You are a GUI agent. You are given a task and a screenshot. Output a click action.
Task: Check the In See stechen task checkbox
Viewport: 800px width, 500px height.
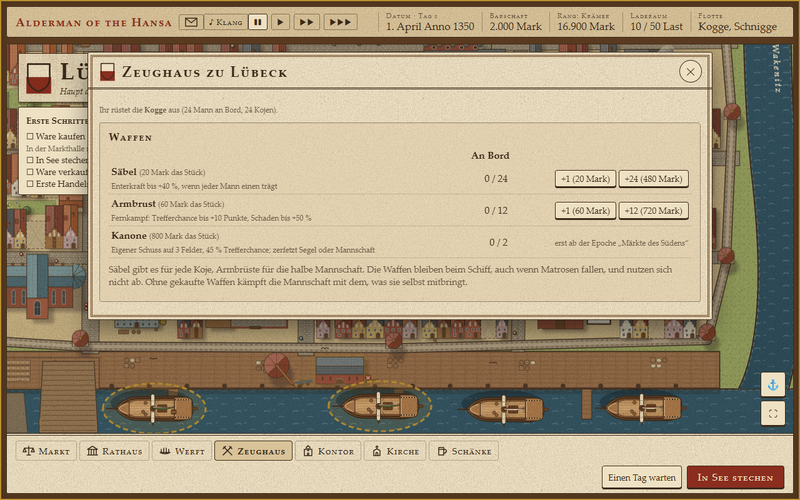(30, 160)
